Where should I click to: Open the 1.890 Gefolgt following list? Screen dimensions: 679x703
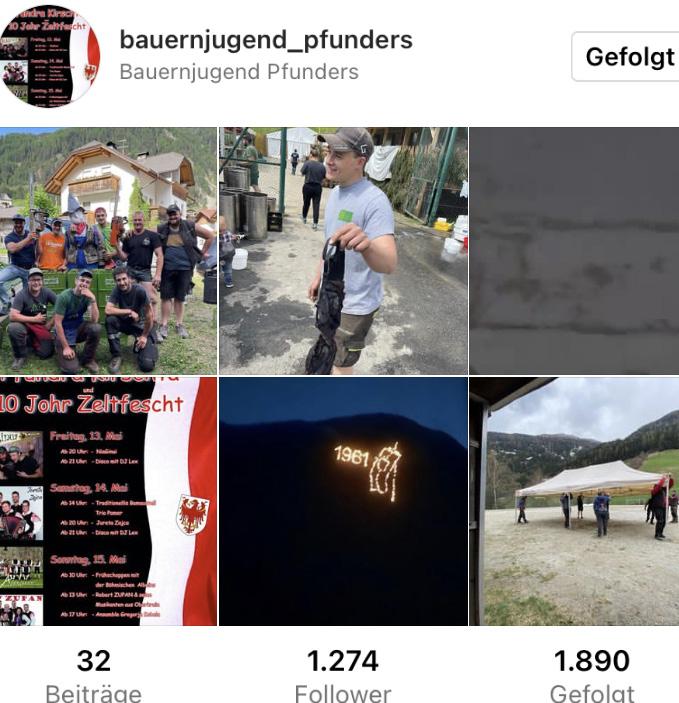(x=592, y=676)
